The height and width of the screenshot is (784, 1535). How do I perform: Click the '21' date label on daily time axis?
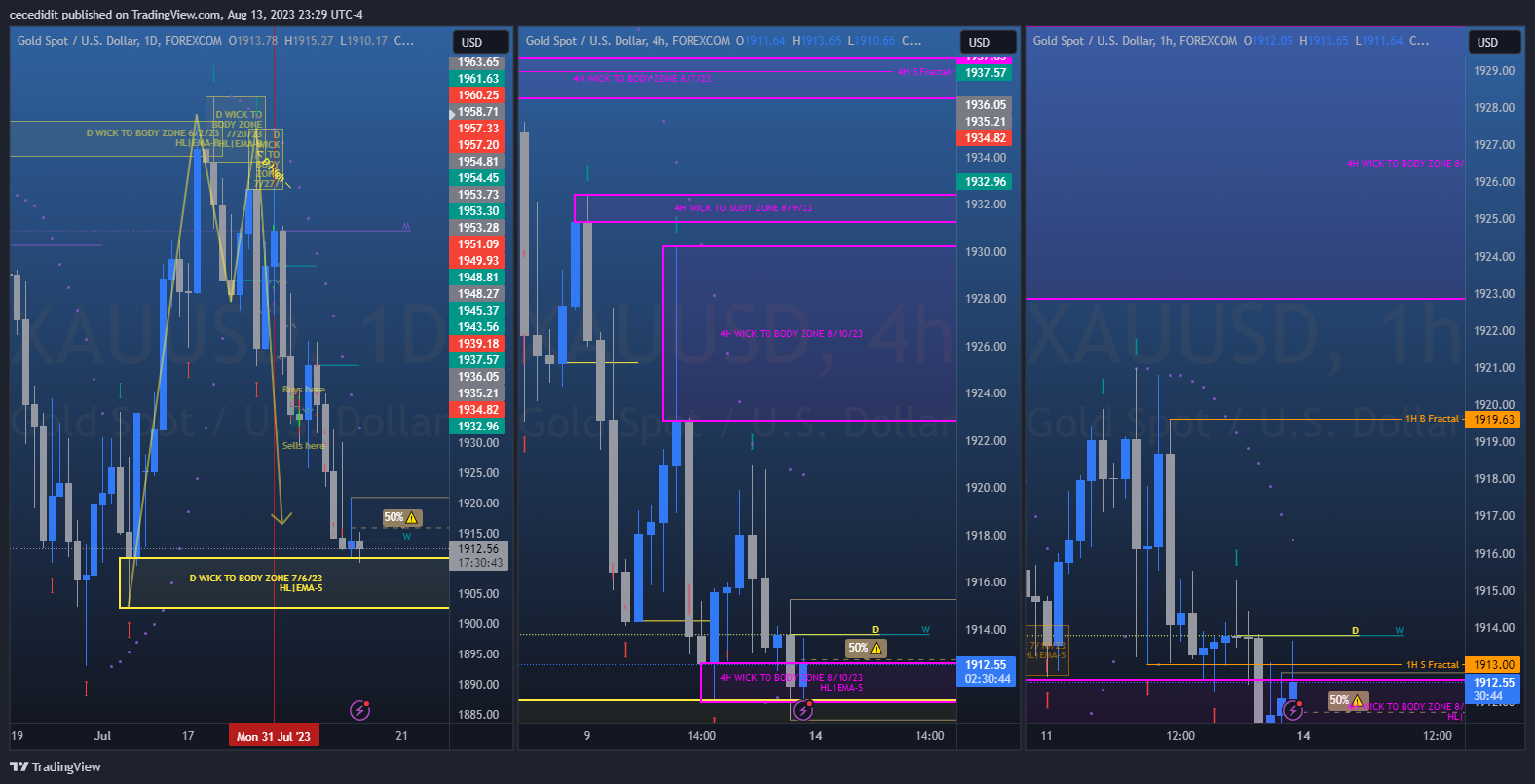(402, 736)
